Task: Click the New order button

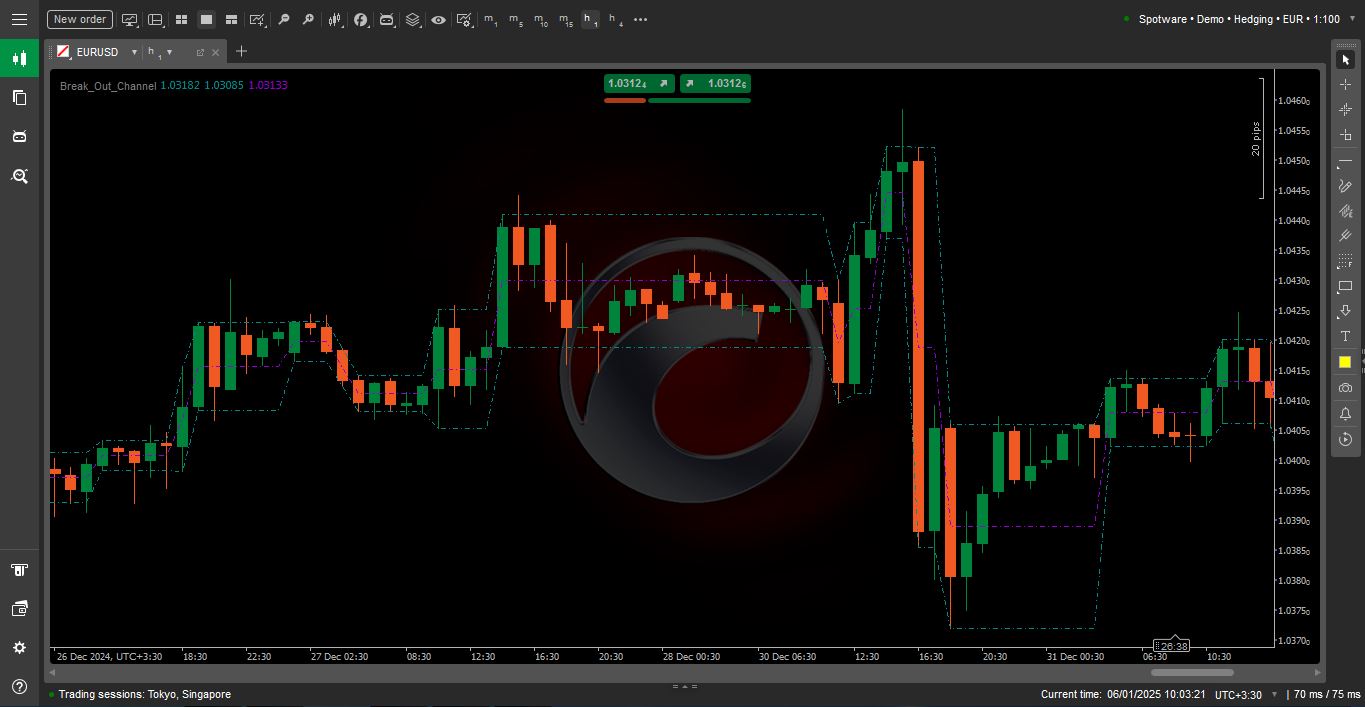Action: pyautogui.click(x=79, y=19)
